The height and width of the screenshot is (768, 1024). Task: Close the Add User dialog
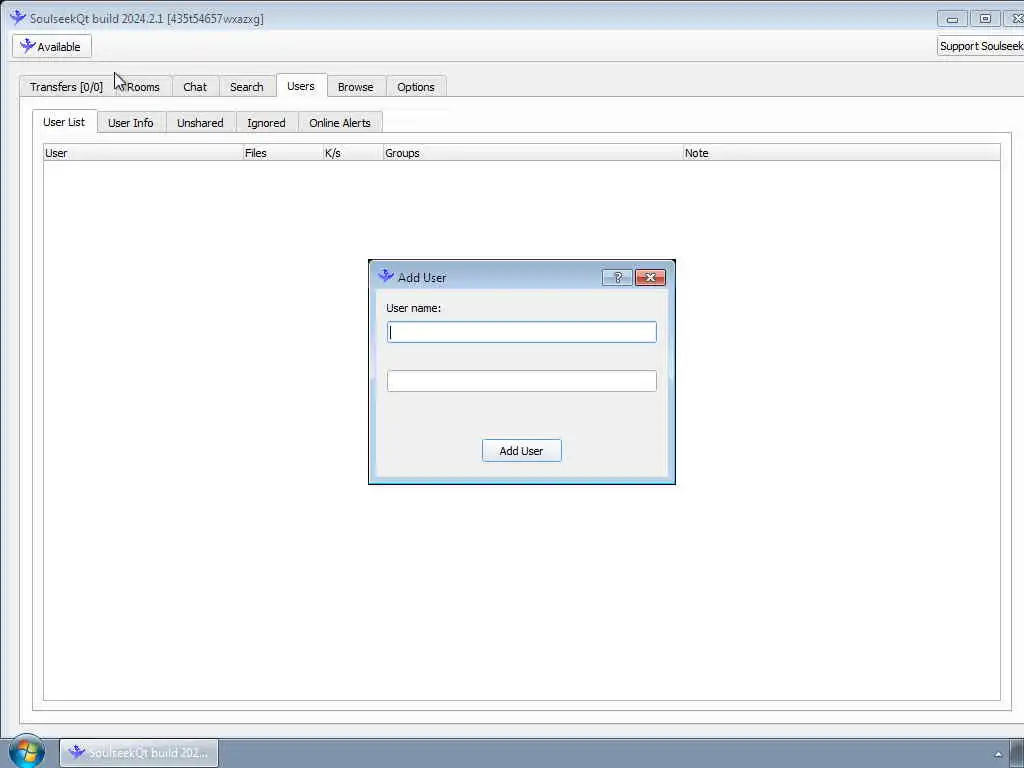[x=650, y=278]
